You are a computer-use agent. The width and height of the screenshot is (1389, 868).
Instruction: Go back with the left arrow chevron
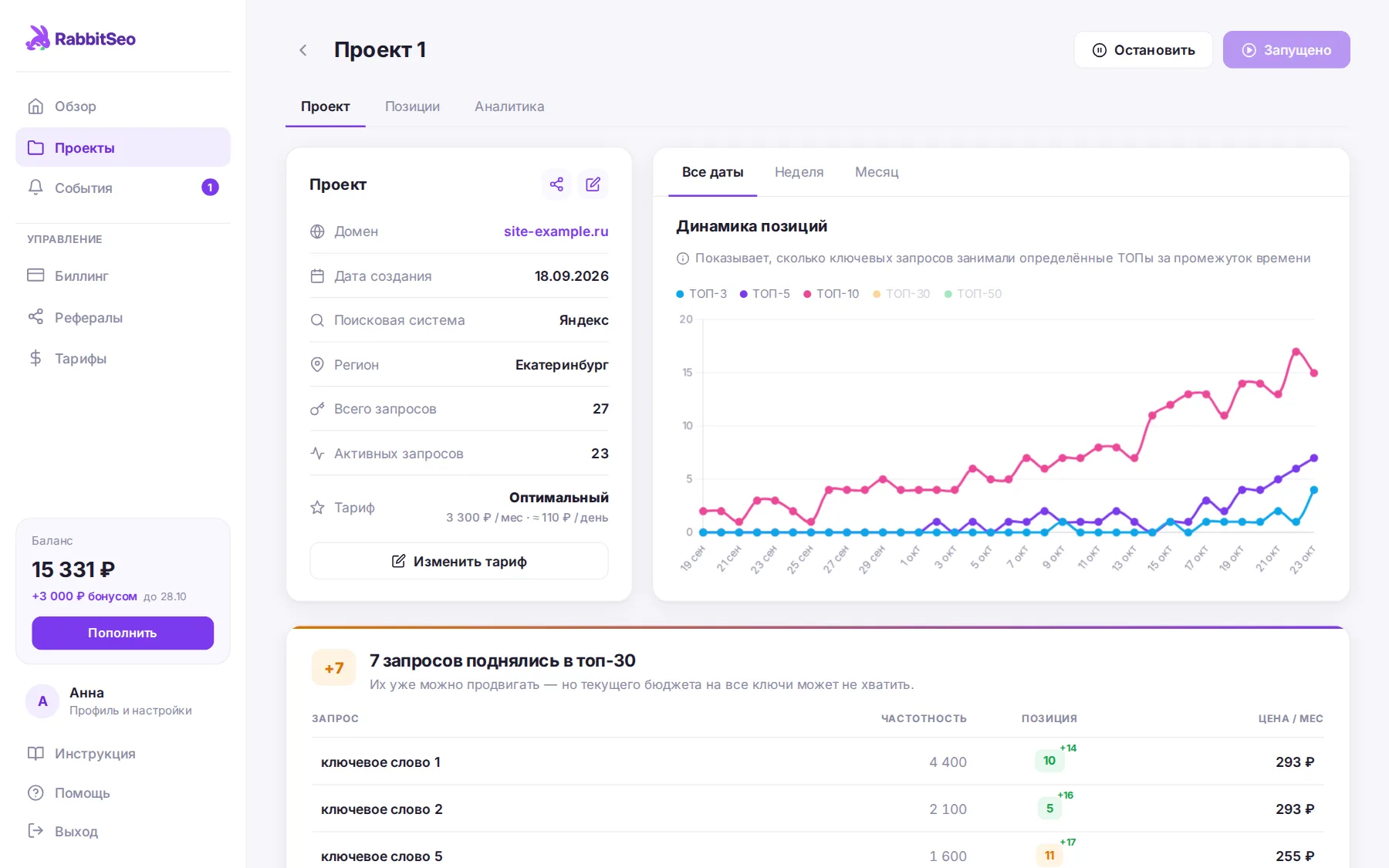[x=303, y=50]
